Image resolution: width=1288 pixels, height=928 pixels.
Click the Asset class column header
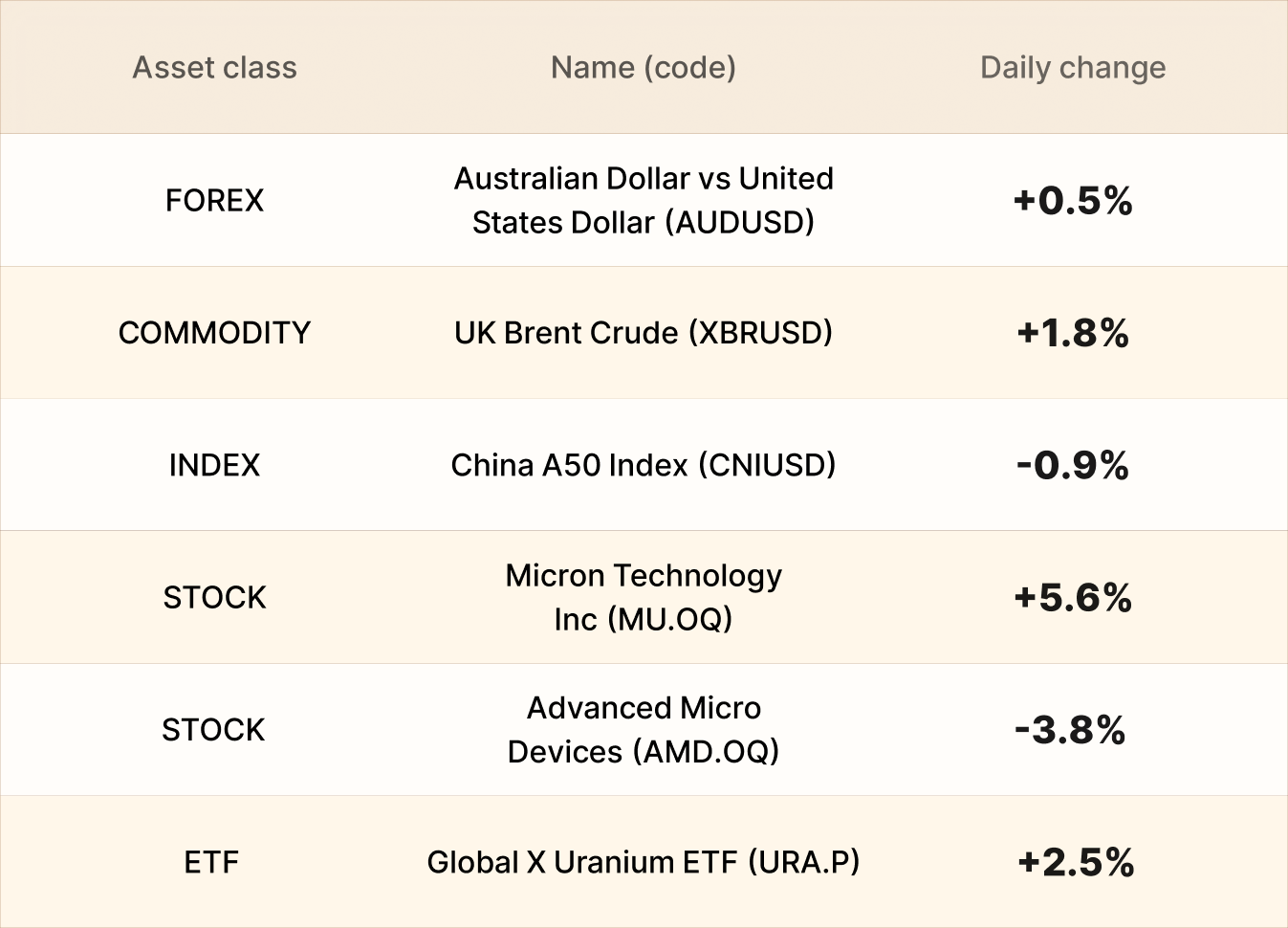point(214,68)
